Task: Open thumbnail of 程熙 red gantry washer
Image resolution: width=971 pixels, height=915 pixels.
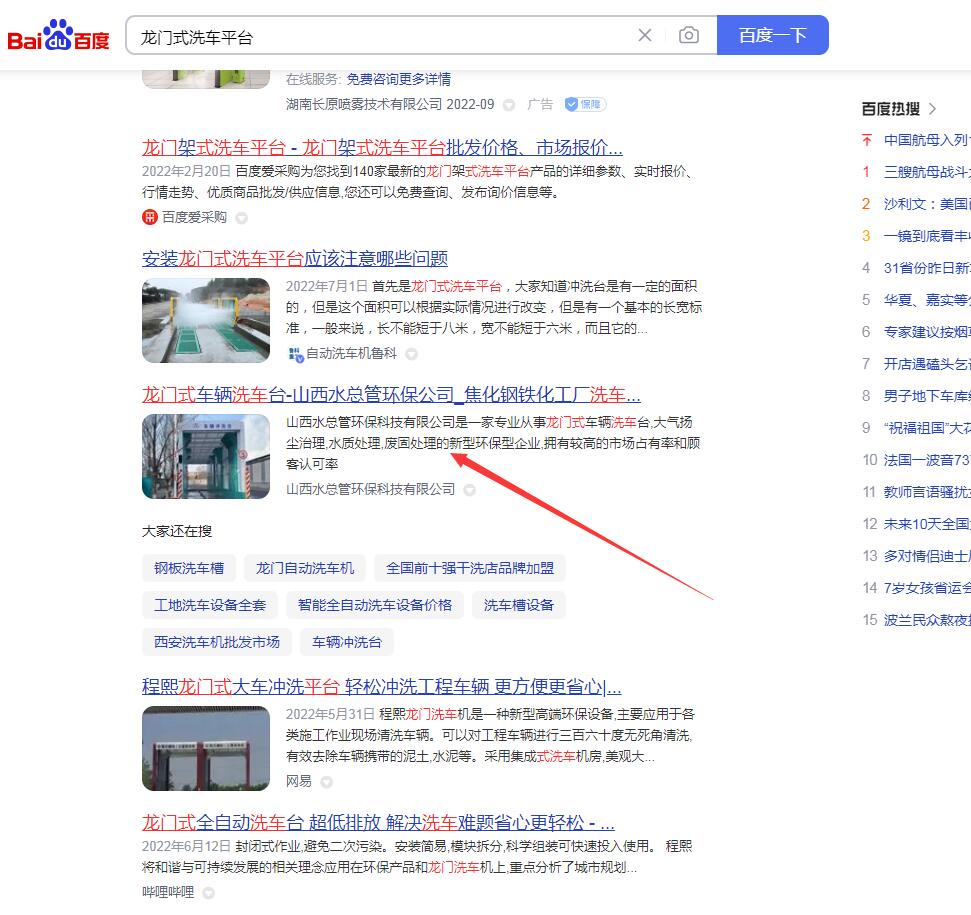Action: pyautogui.click(x=206, y=748)
